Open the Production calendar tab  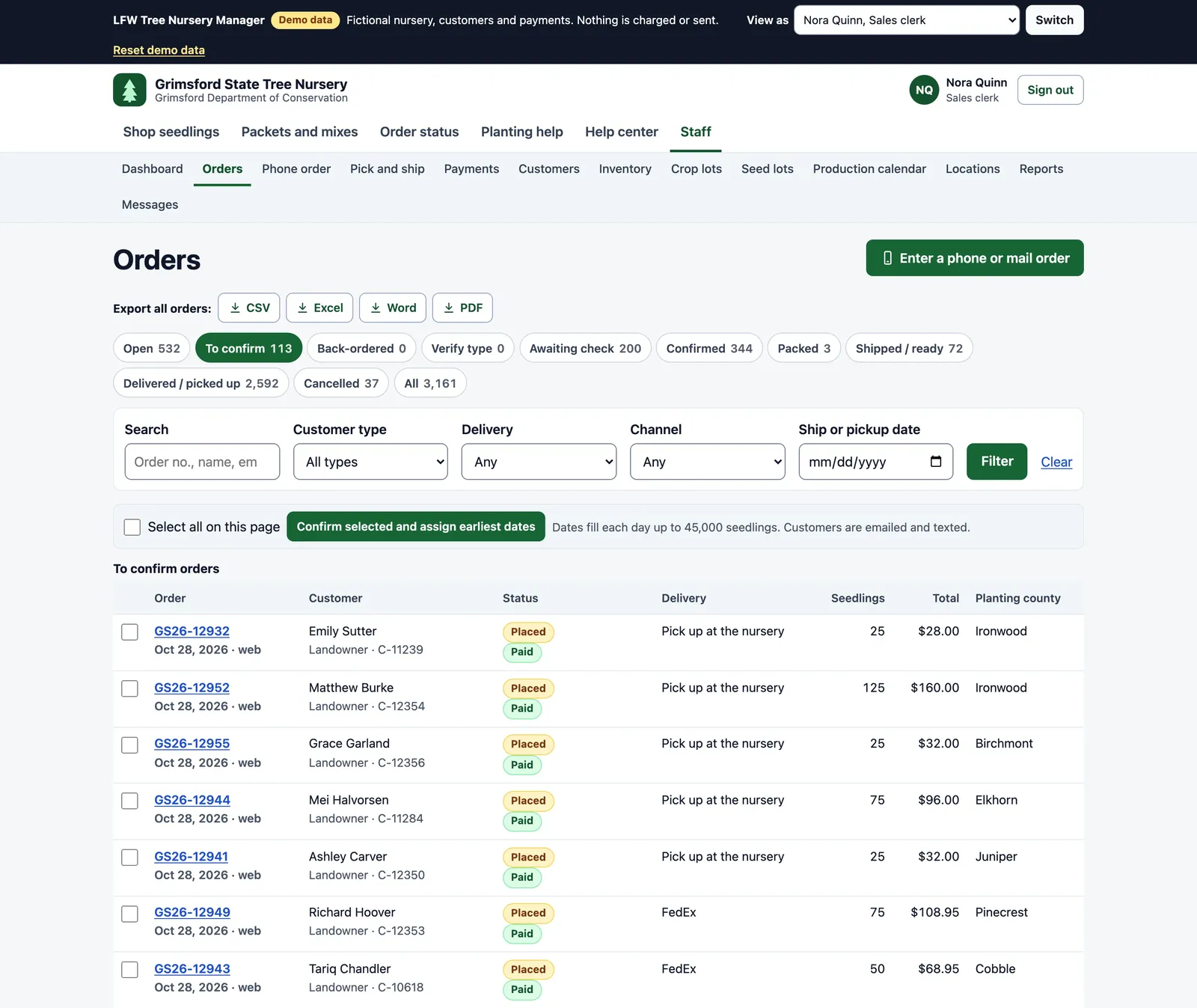[869, 169]
